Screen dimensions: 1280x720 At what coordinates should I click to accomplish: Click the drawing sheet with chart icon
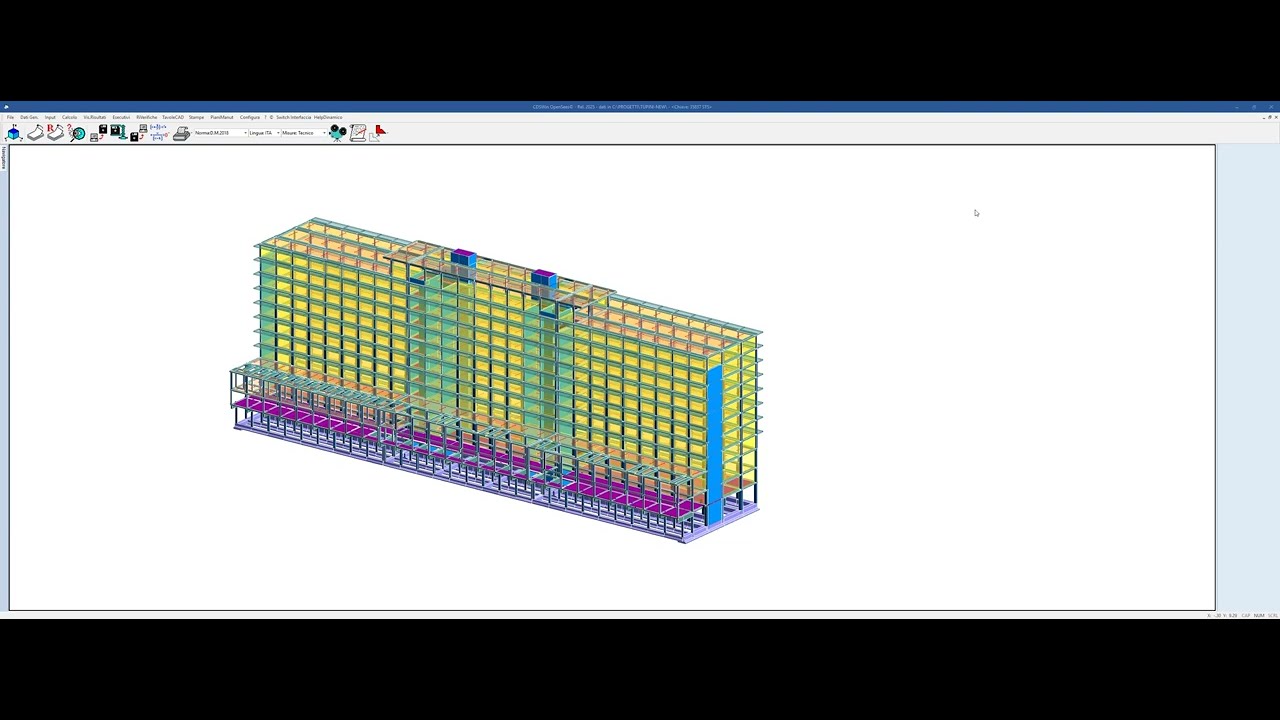point(358,133)
